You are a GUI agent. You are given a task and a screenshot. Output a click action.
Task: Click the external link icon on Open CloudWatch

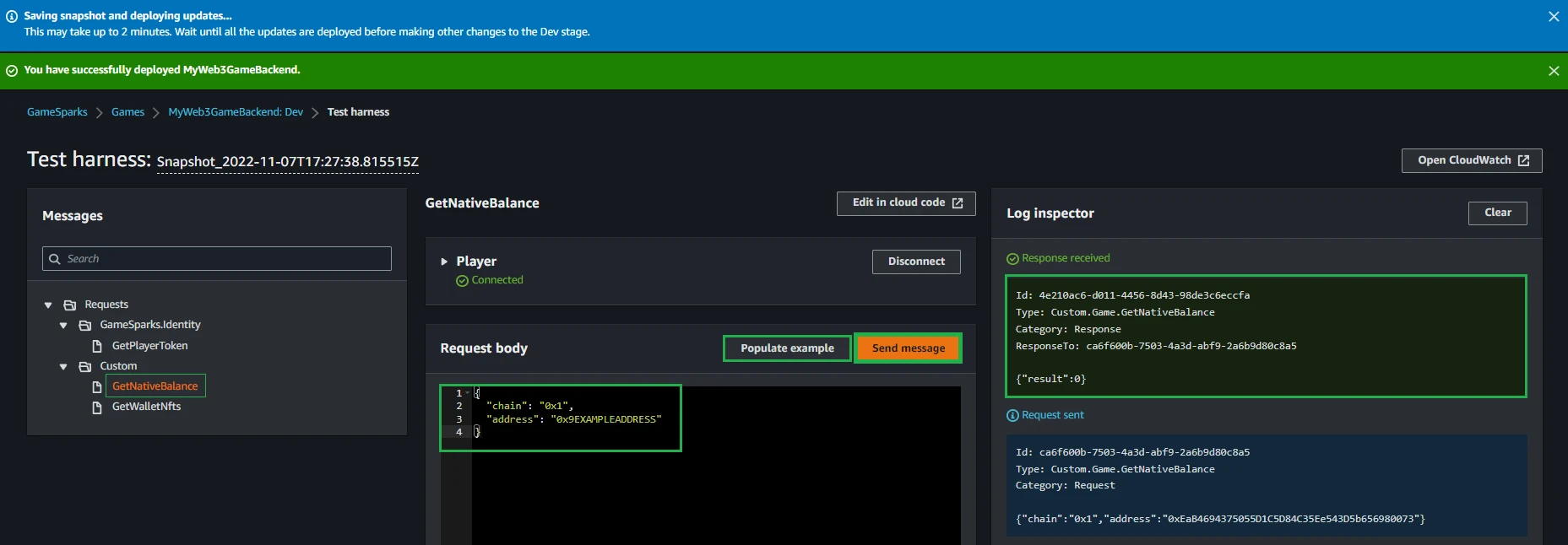click(1523, 160)
